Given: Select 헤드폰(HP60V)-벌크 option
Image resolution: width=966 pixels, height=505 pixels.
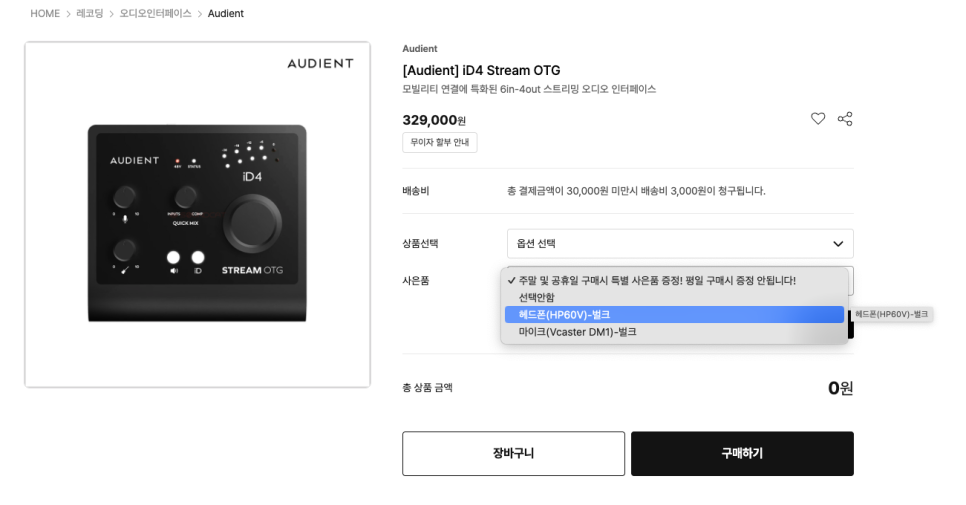Looking at the screenshot, I should (674, 315).
